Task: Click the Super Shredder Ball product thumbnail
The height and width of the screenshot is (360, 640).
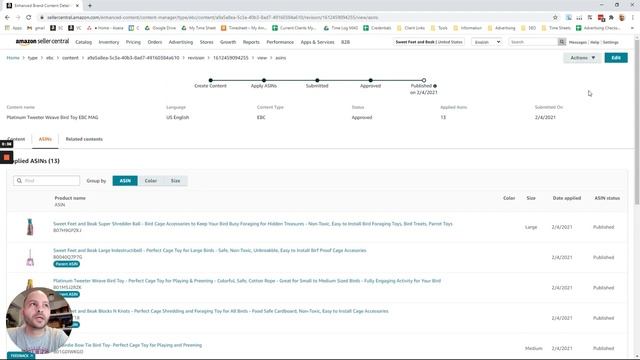Action: [x=30, y=227]
